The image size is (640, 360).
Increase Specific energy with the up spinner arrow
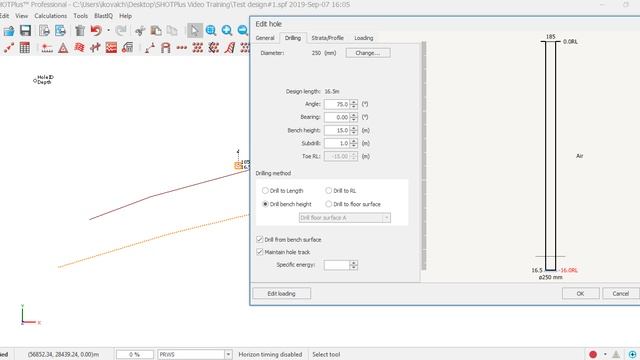coord(354,262)
